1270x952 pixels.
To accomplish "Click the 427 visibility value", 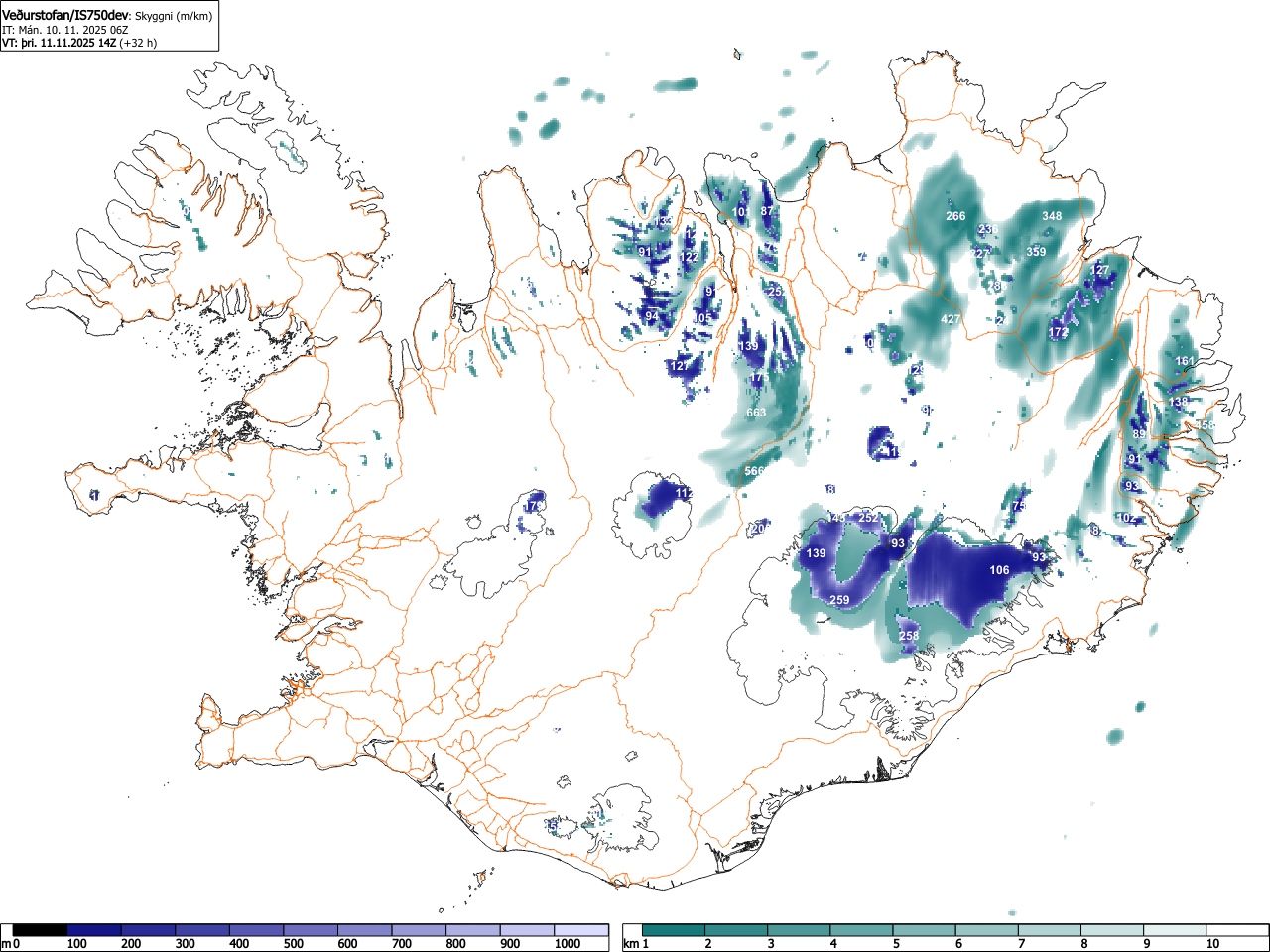I will pos(951,319).
